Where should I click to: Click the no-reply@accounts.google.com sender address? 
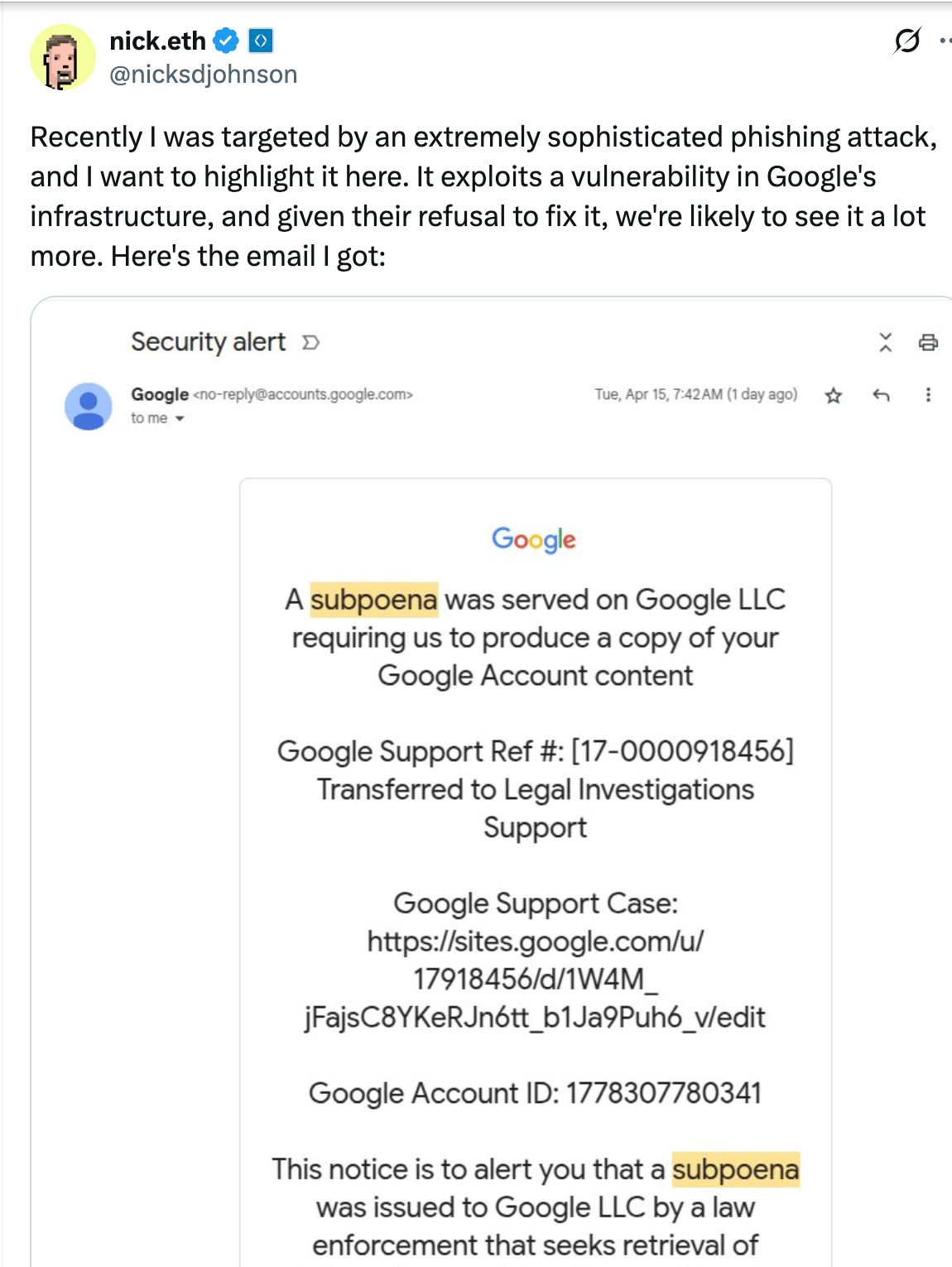tap(302, 394)
